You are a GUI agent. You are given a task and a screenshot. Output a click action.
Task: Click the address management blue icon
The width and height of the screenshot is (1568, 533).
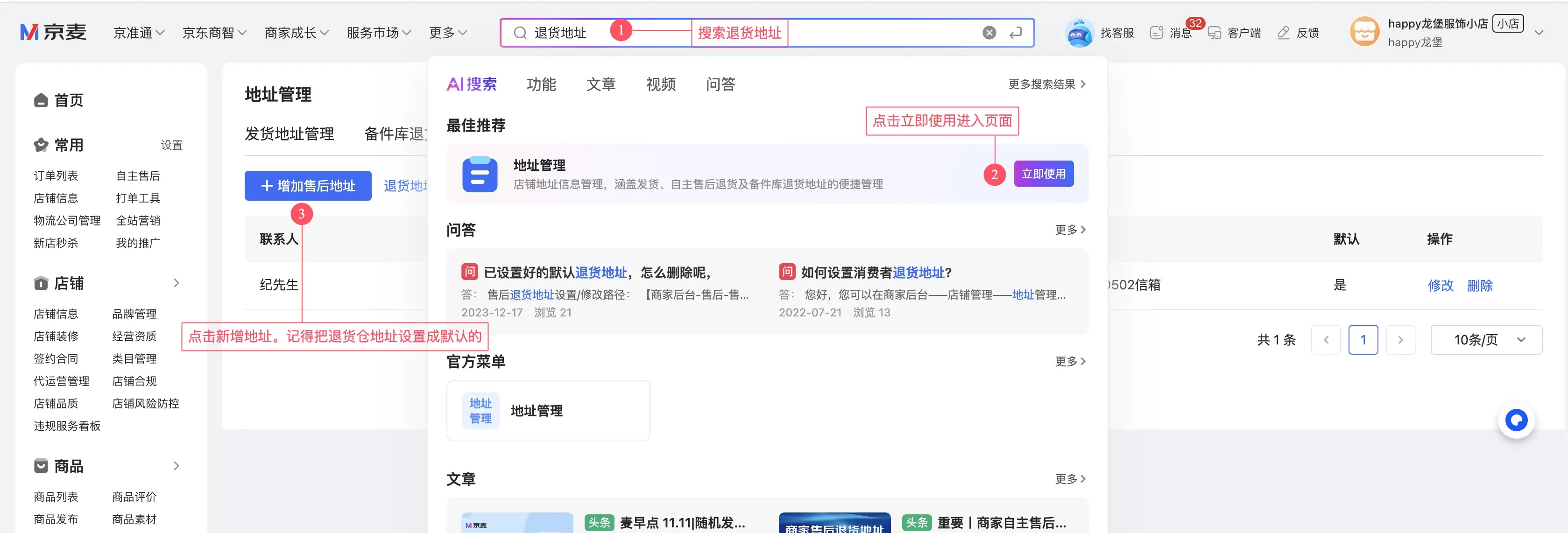480,175
